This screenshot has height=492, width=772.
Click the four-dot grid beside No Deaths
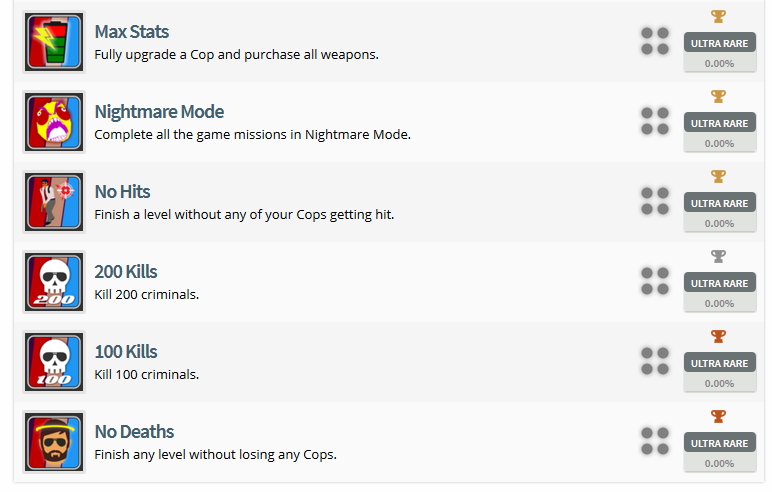coord(655,441)
